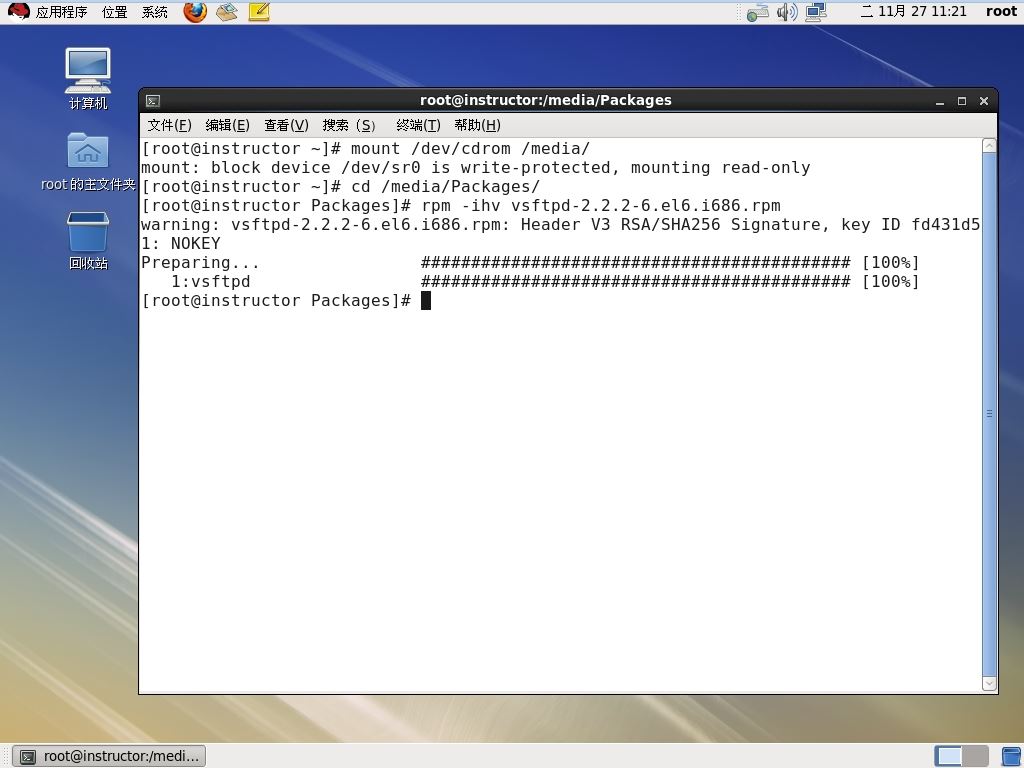1024x768 pixels.
Task: Click the 1: NOKEY output line
Action: click(x=181, y=244)
